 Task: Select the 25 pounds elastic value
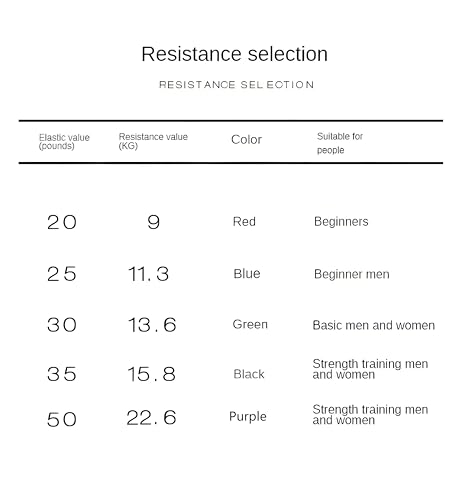click(x=62, y=274)
